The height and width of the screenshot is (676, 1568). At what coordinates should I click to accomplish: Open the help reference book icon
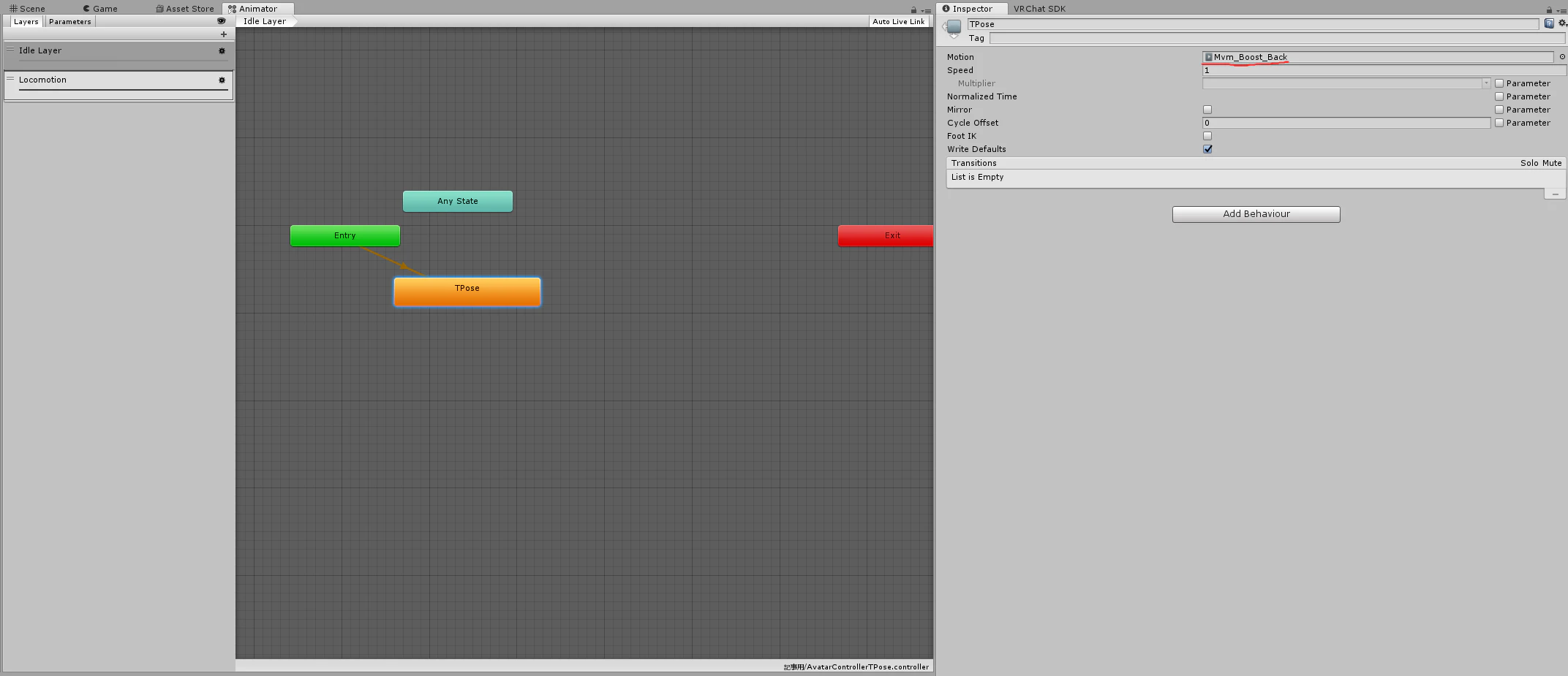pos(1549,24)
